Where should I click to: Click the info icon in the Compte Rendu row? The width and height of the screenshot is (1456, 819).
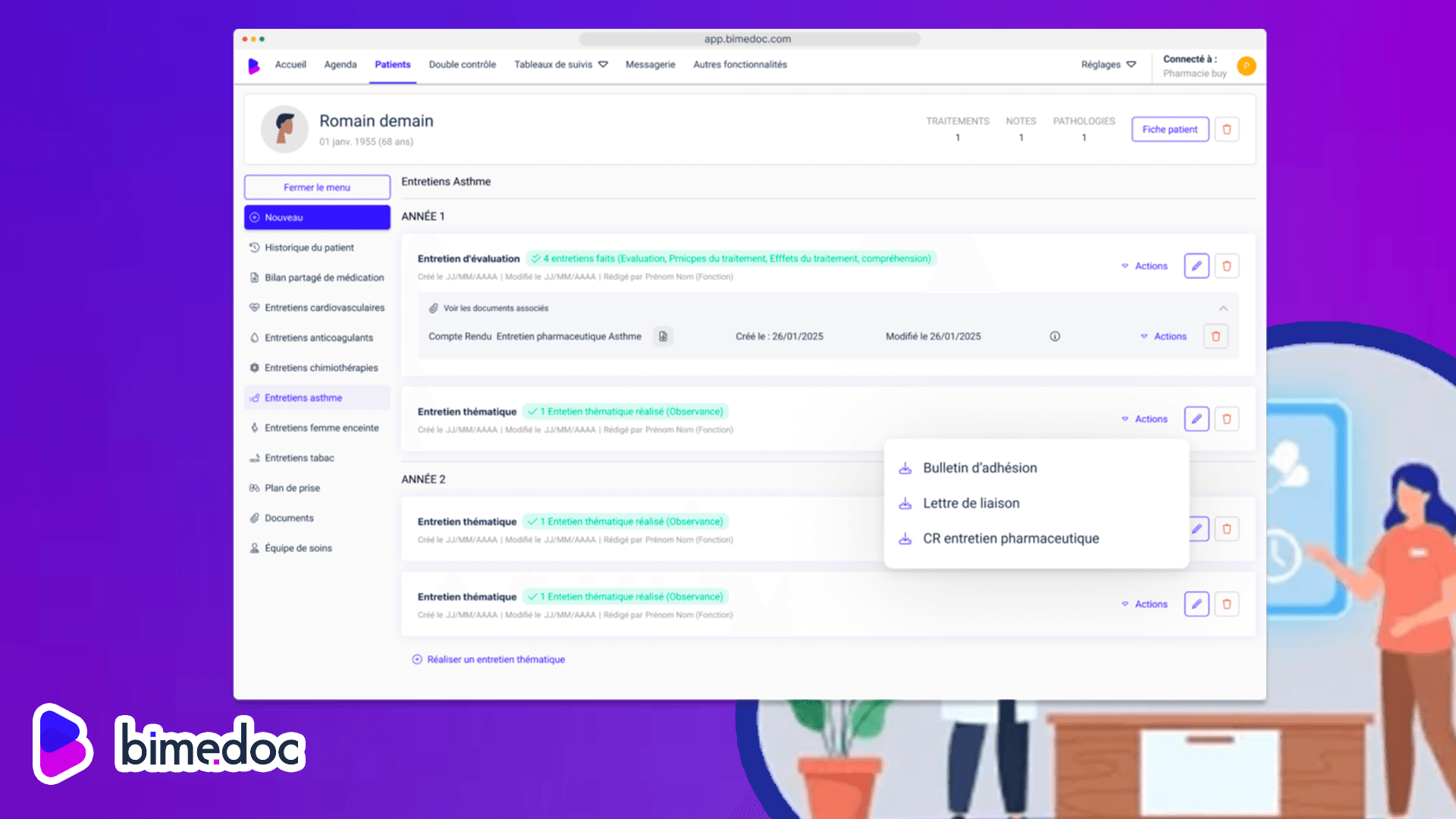1055,337
